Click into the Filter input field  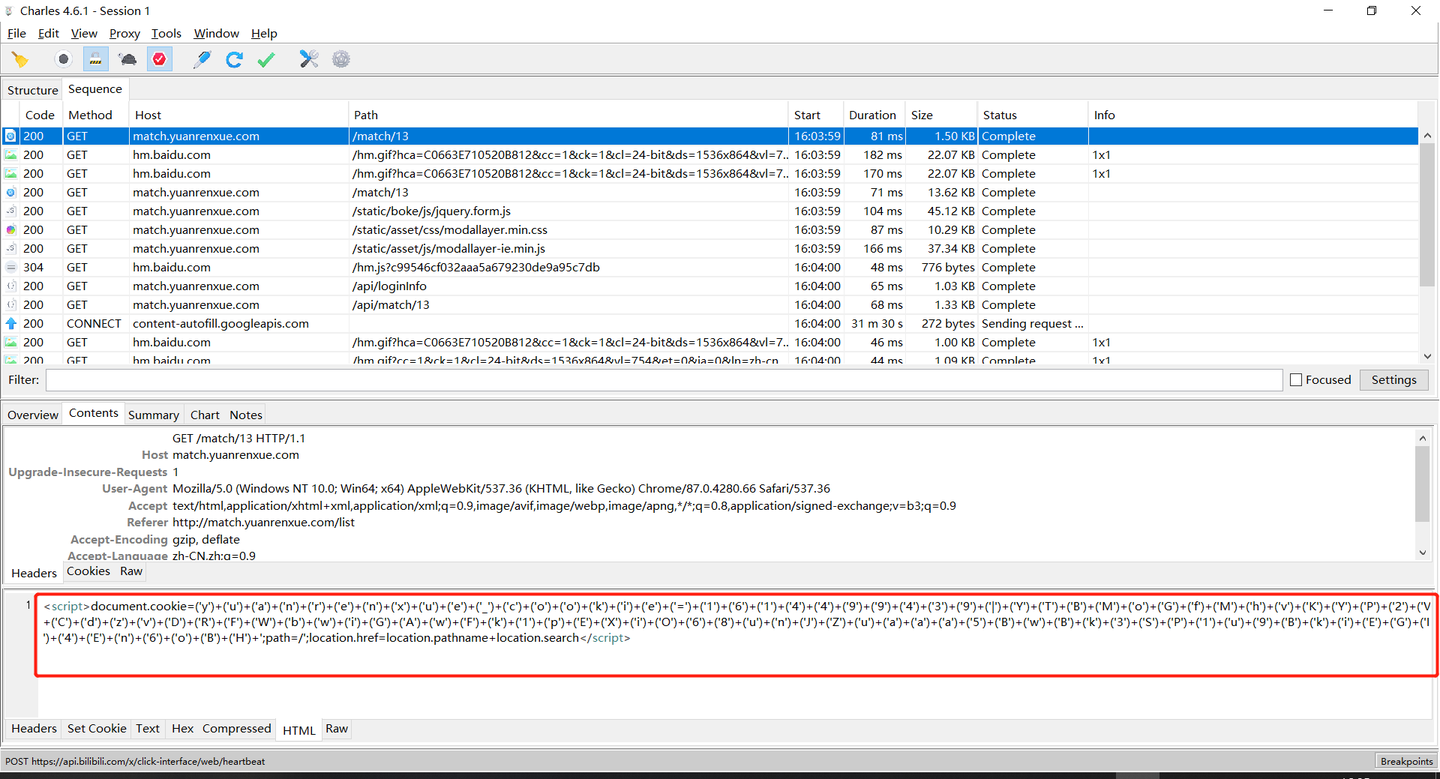pyautogui.click(x=664, y=380)
